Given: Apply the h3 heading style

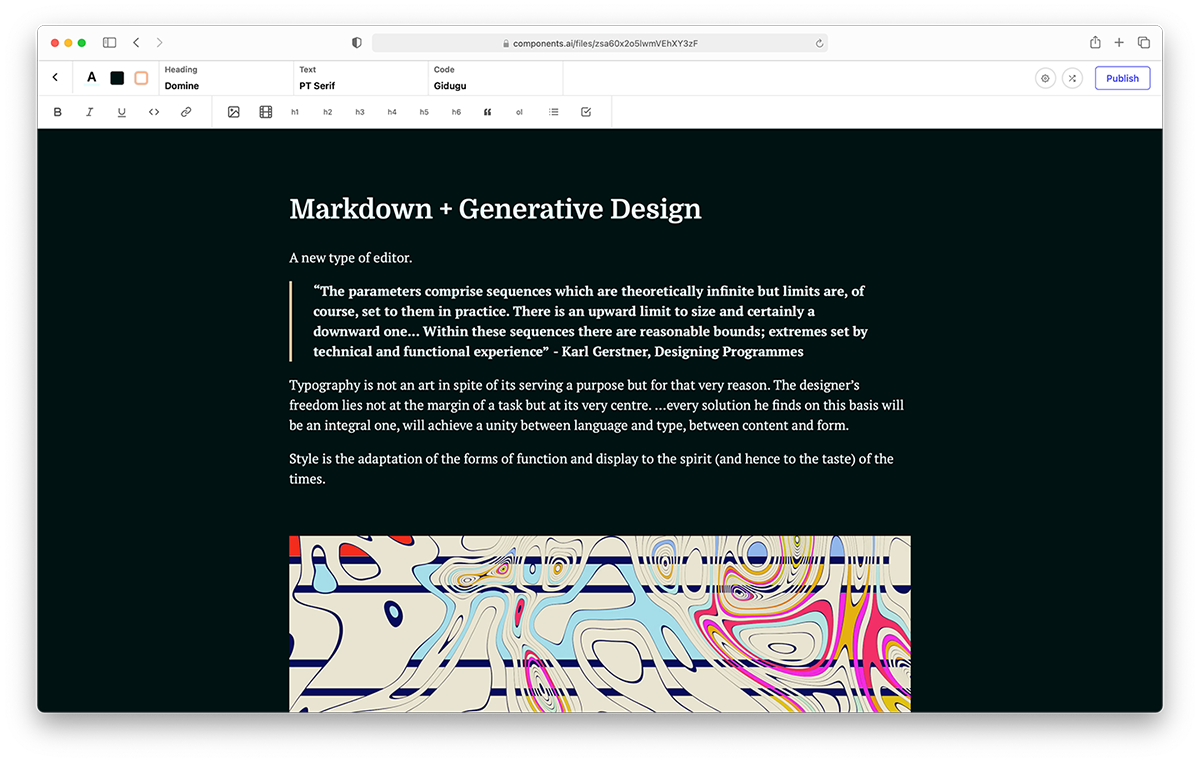Looking at the screenshot, I should 359,112.
